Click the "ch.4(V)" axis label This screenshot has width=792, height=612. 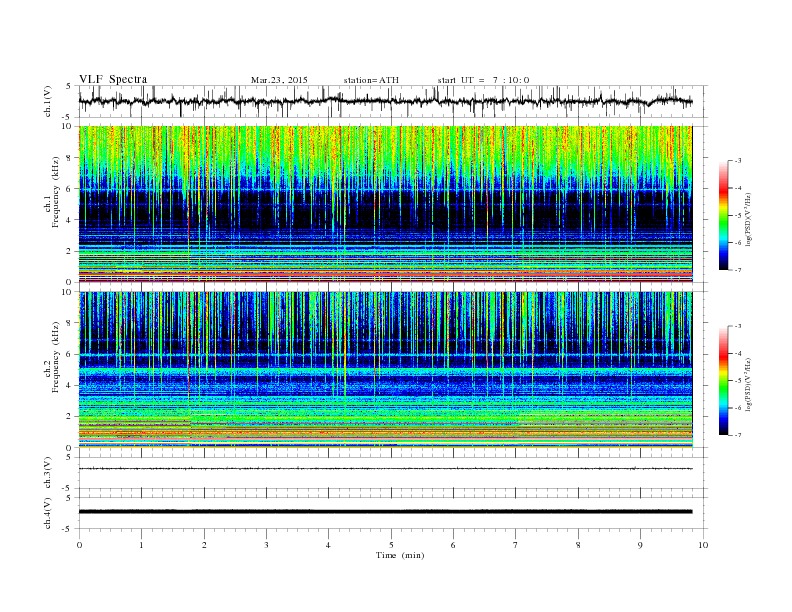point(48,513)
